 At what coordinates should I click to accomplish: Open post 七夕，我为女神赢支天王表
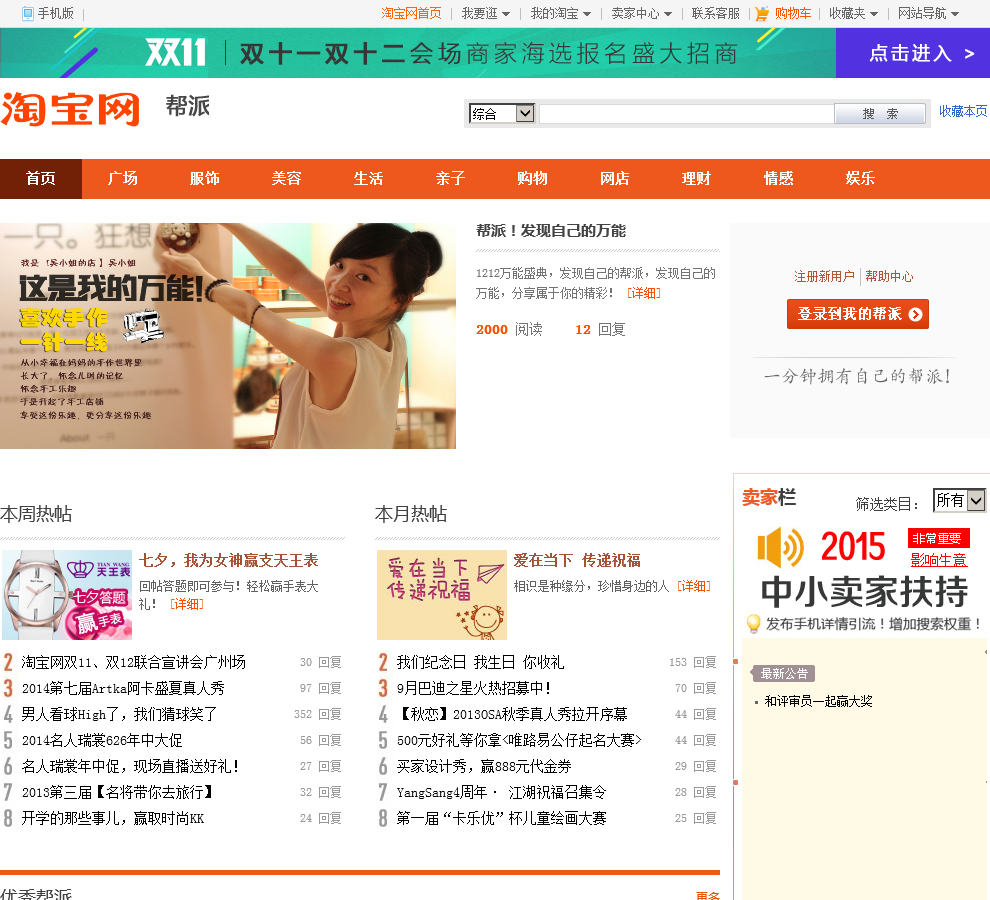pos(229,560)
